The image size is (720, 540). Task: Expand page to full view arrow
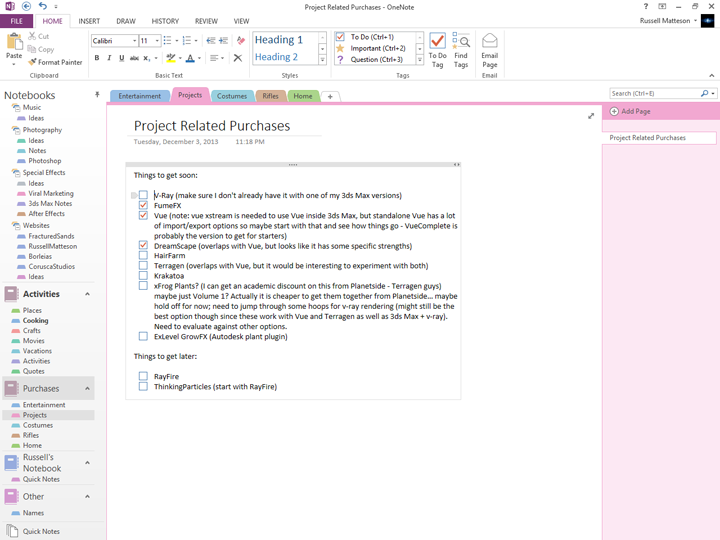591,116
